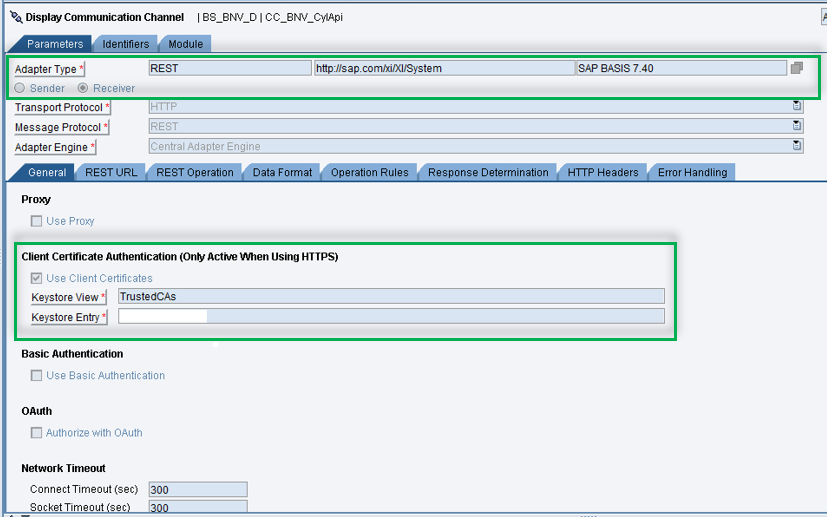Open the Message Protocol dropdown list icon
The height and width of the screenshot is (517, 827).
796,126
